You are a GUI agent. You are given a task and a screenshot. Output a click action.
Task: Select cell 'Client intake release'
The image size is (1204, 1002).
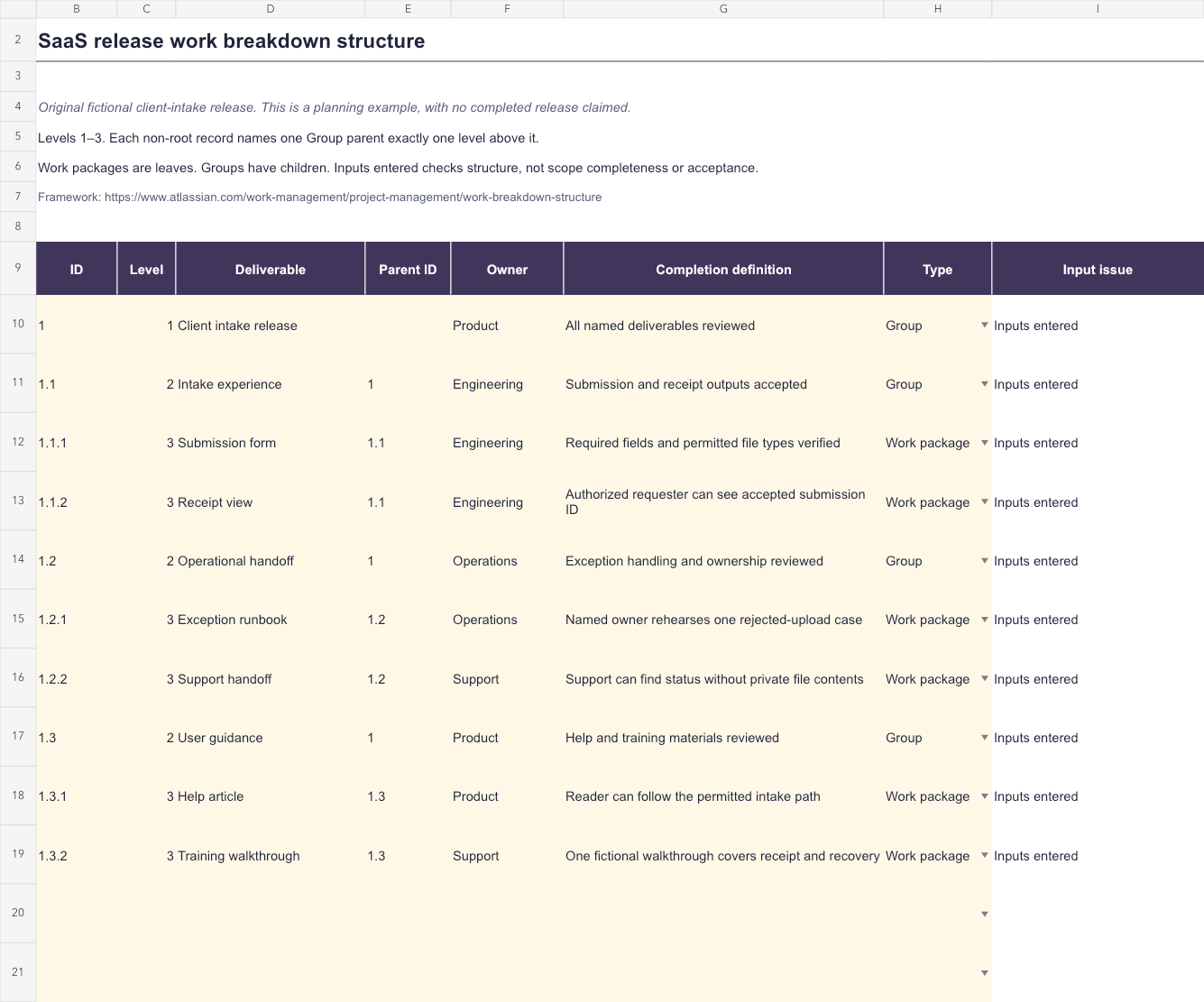click(271, 326)
